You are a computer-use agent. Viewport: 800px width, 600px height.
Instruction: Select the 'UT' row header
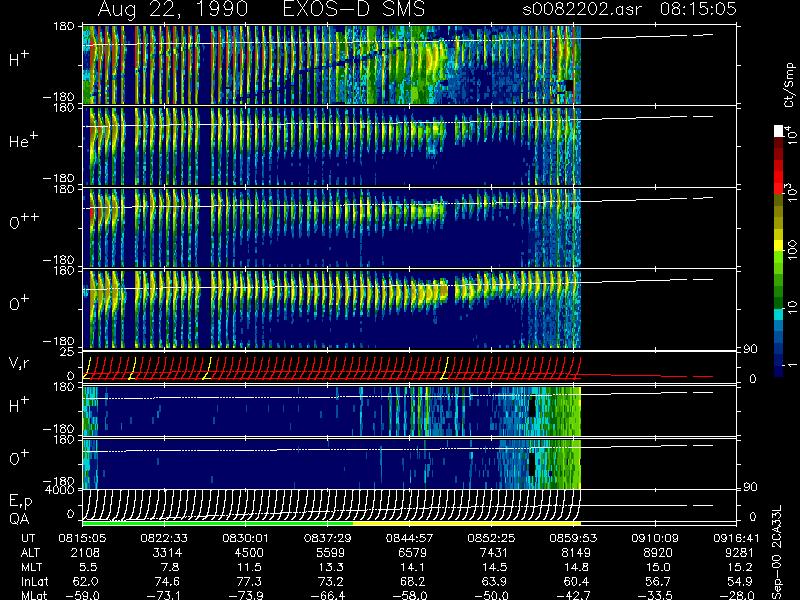pyautogui.click(x=29, y=538)
